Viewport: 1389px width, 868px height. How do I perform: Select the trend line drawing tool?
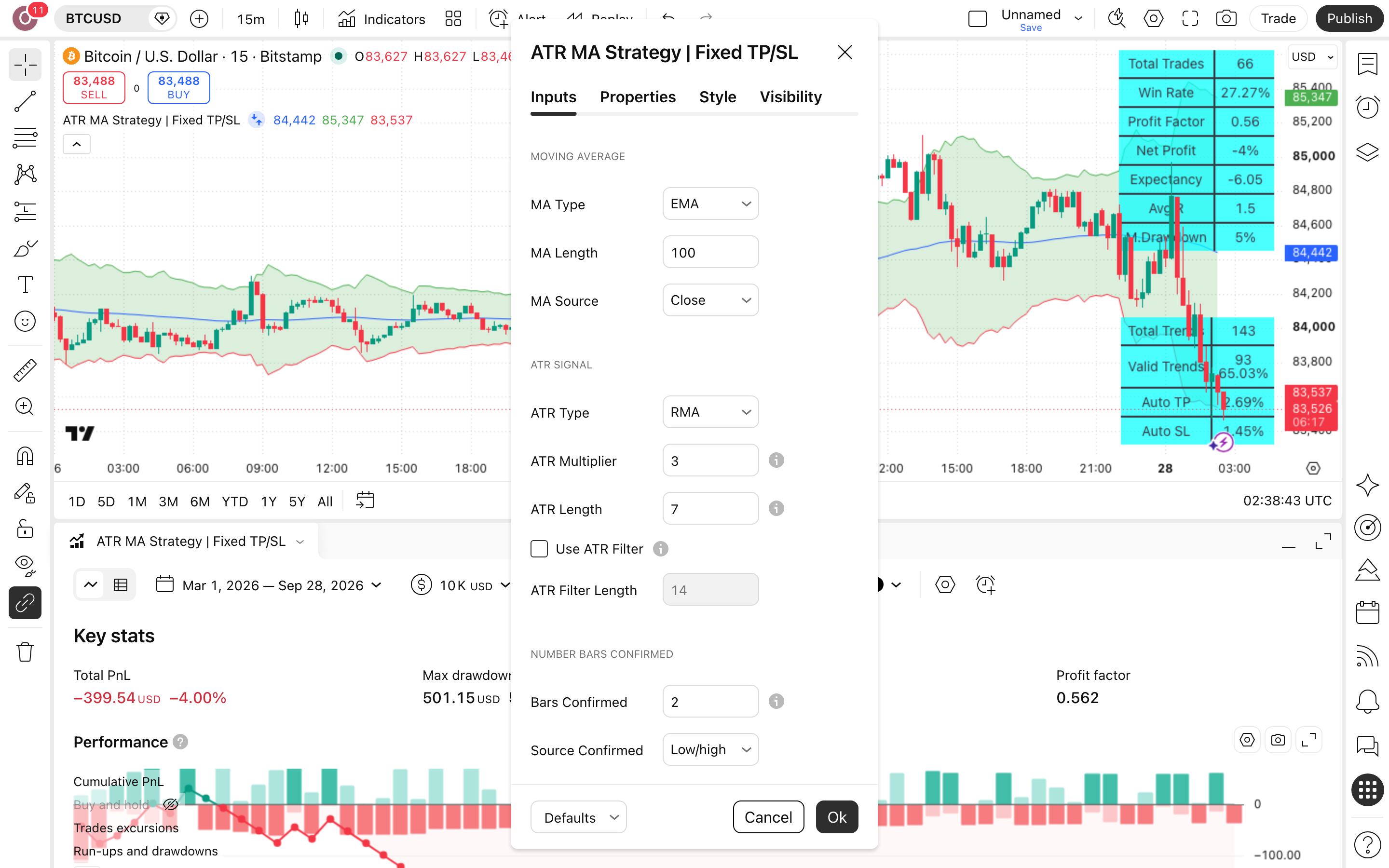coord(25,102)
